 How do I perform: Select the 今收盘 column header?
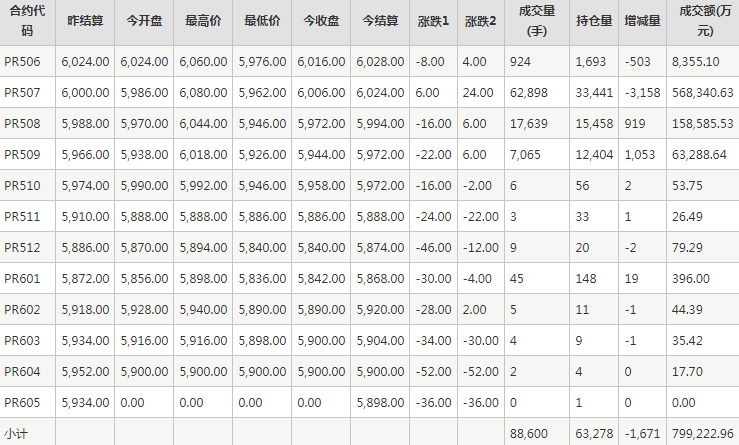tap(321, 21)
